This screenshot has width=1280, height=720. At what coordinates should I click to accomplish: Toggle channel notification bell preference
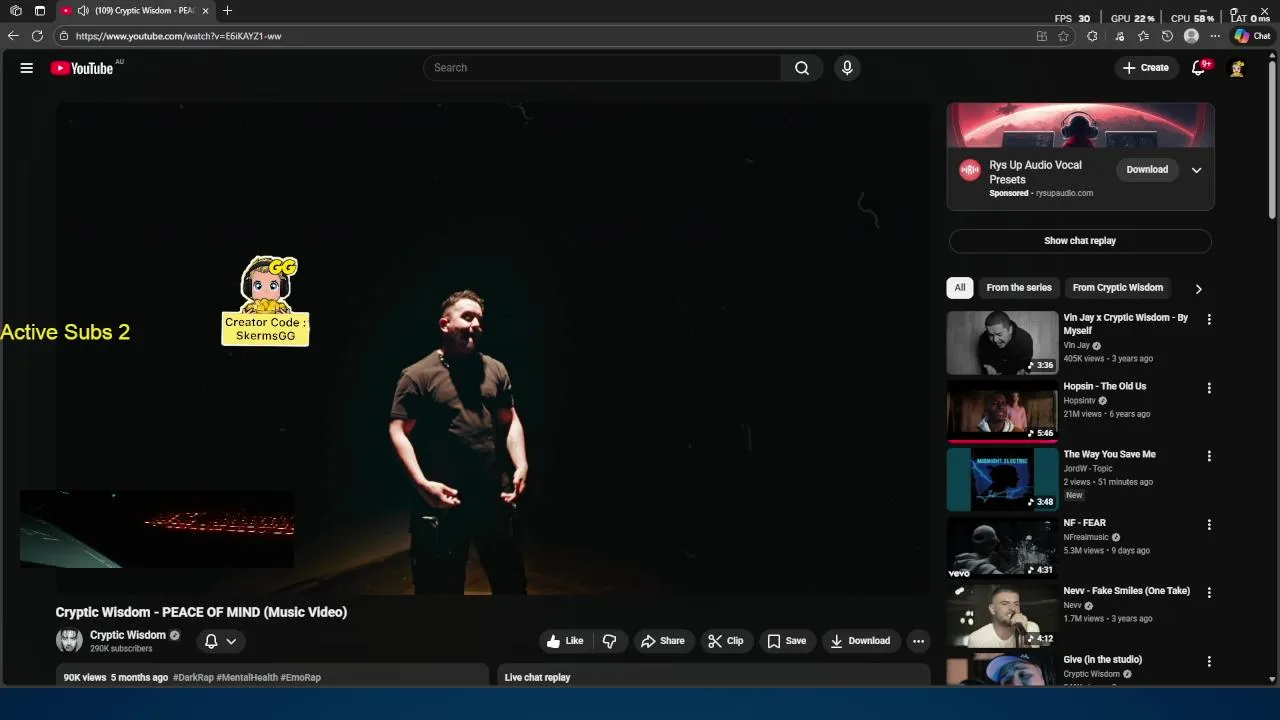[220, 641]
